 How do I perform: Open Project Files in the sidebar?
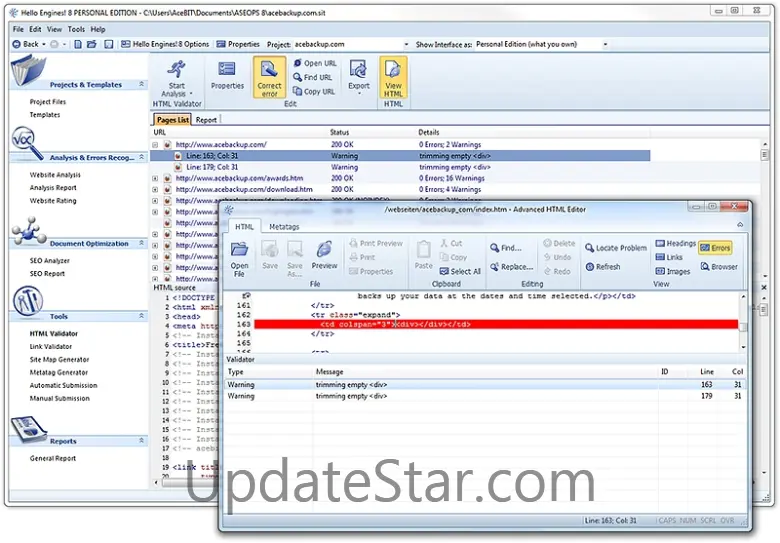(x=48, y=101)
